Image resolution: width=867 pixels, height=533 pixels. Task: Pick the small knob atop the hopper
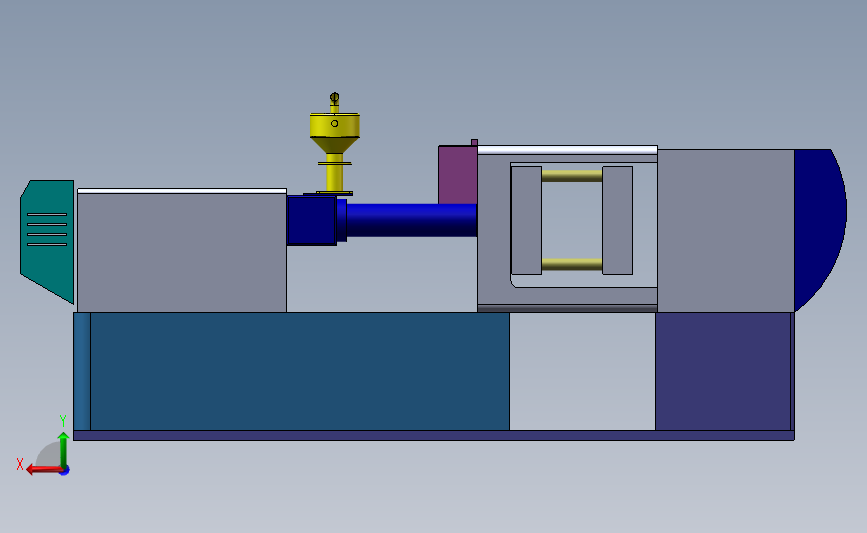335,98
